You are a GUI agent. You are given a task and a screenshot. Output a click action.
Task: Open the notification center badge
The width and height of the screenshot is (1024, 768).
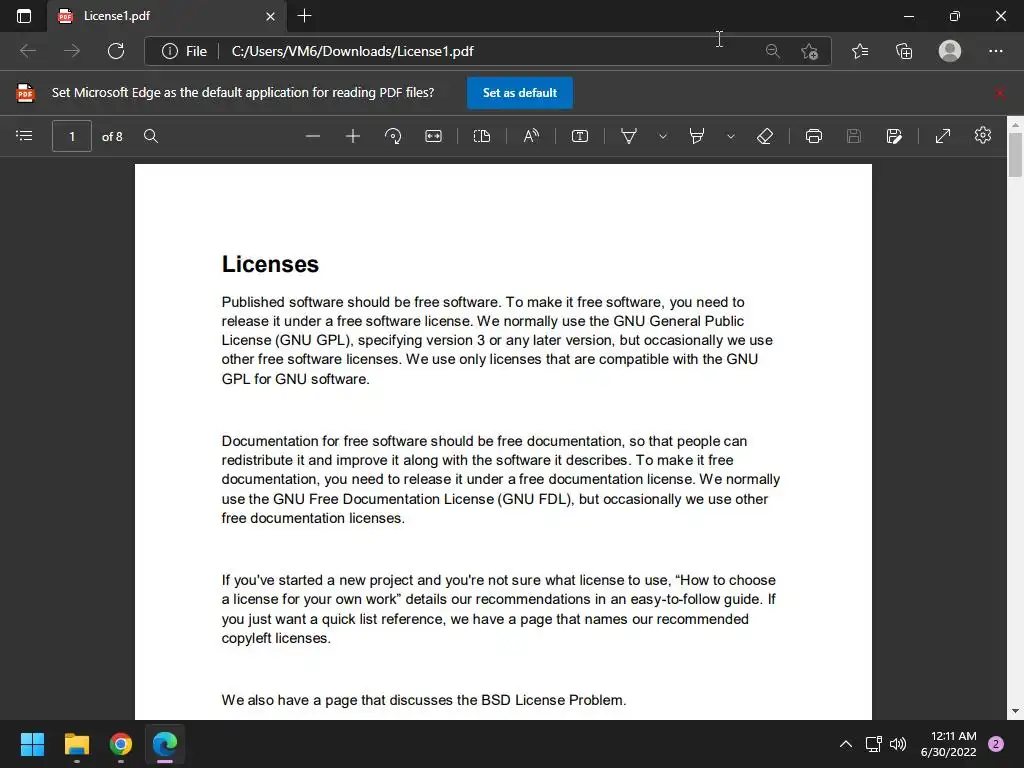[x=996, y=744]
